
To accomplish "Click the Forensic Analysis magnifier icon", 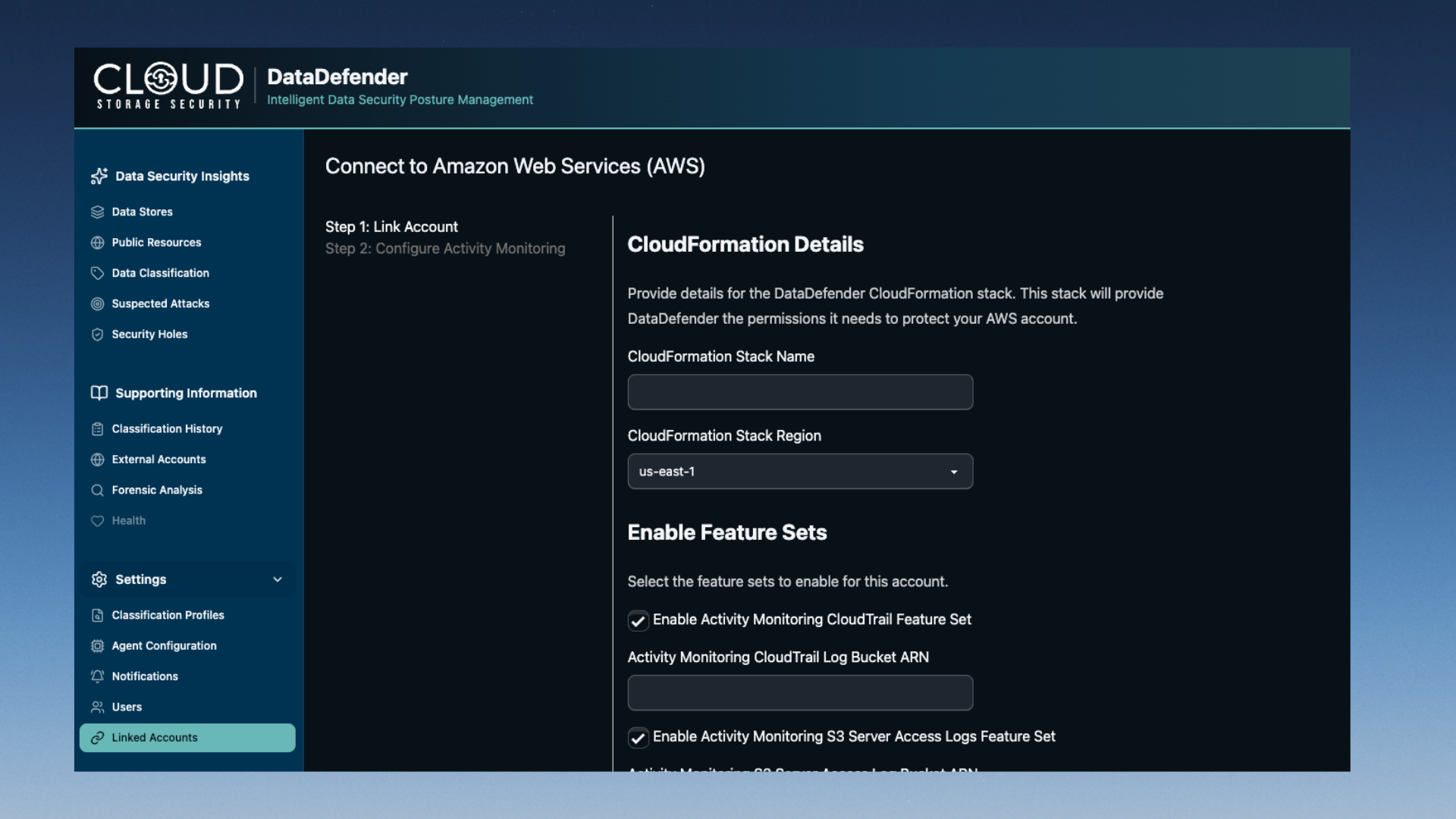I will click(x=97, y=490).
